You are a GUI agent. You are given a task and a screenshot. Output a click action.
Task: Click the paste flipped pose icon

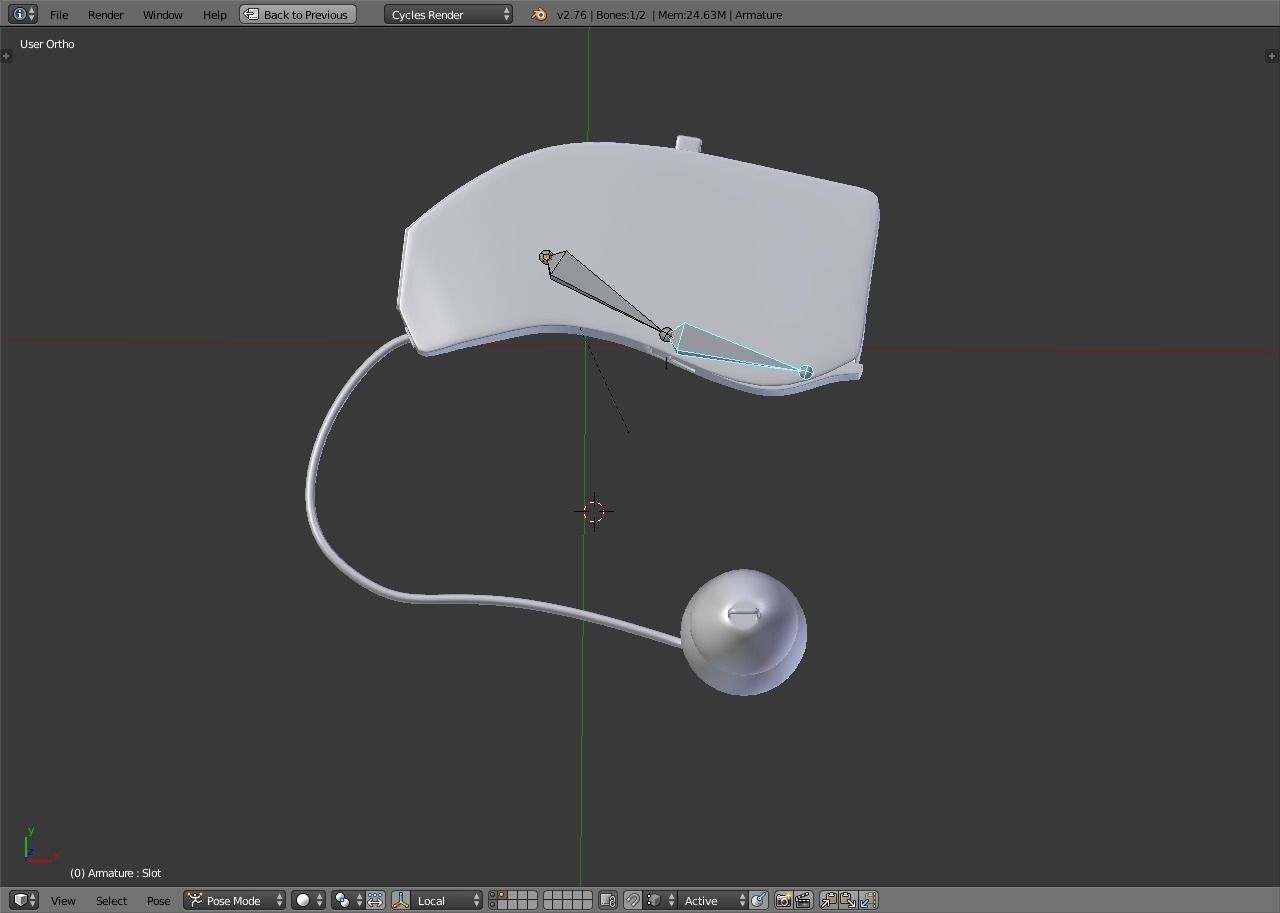[868, 900]
